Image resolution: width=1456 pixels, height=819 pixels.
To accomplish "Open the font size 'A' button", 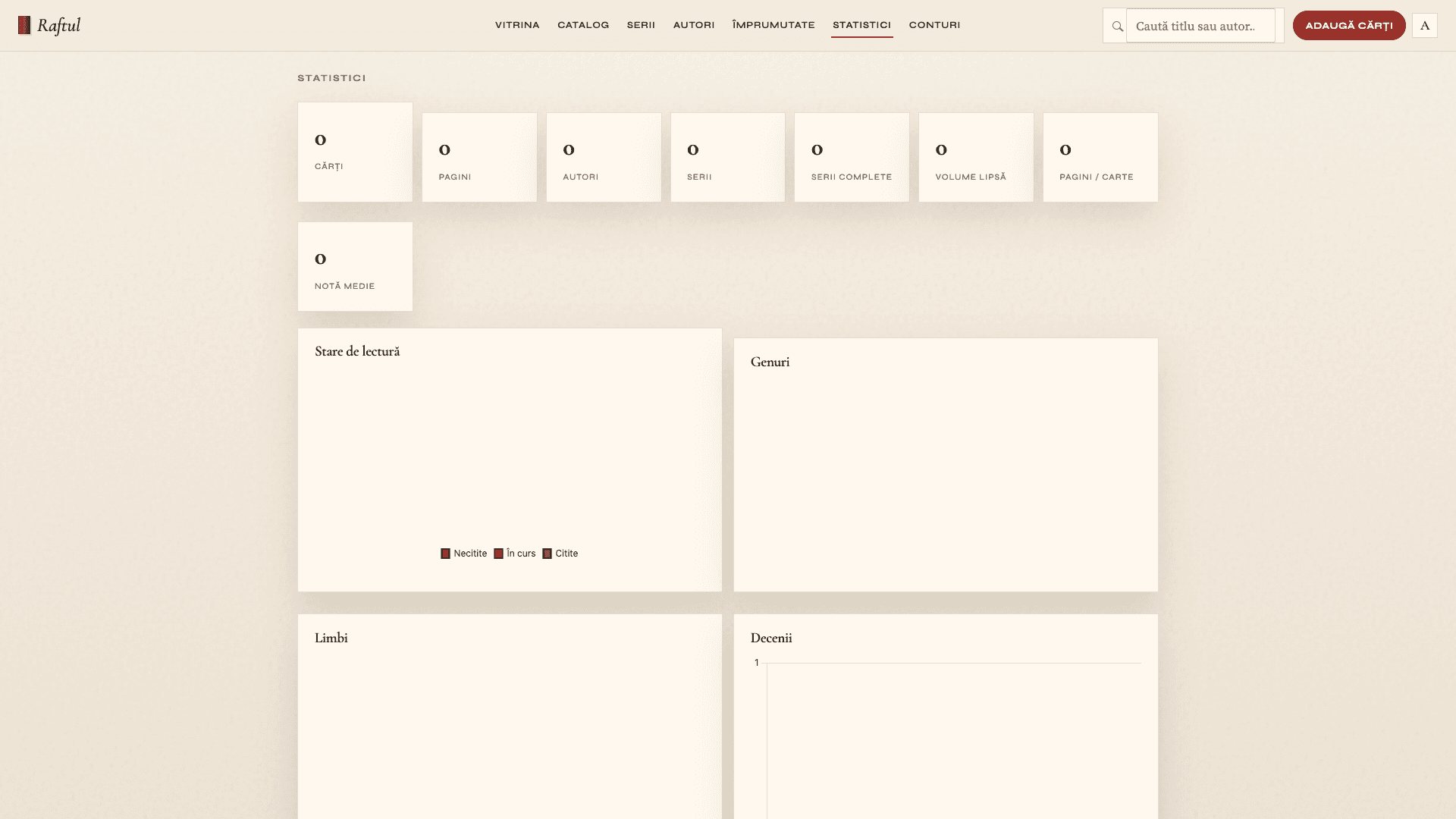I will (x=1424, y=26).
